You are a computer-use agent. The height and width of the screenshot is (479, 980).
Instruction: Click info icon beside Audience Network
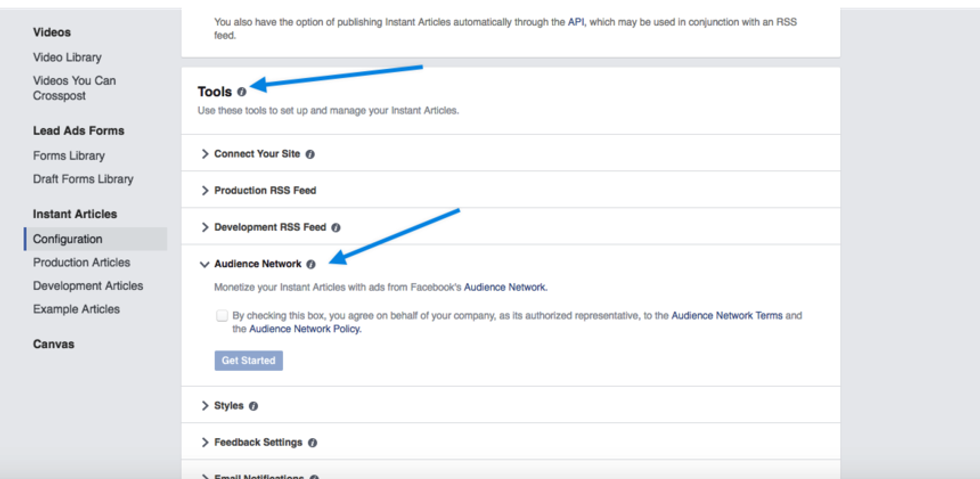point(311,265)
